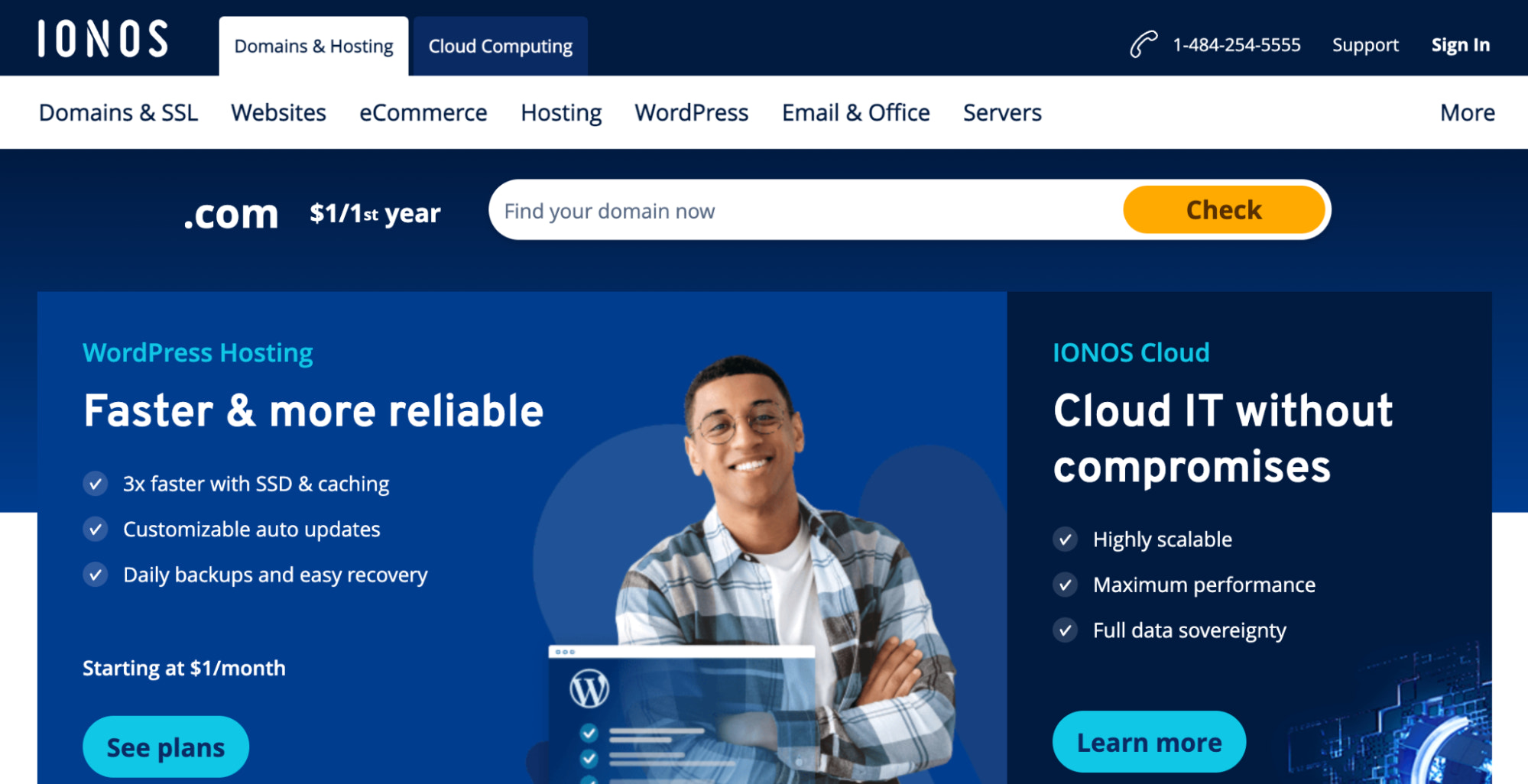Image resolution: width=1528 pixels, height=784 pixels.
Task: Click the checkmark beside 'Highly scalable'
Action: pyautogui.click(x=1065, y=539)
